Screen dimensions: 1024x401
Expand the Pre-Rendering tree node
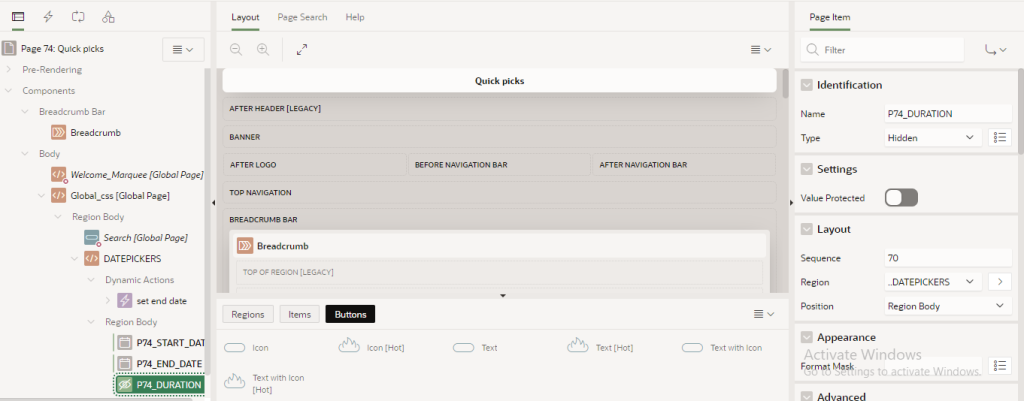click(9, 69)
